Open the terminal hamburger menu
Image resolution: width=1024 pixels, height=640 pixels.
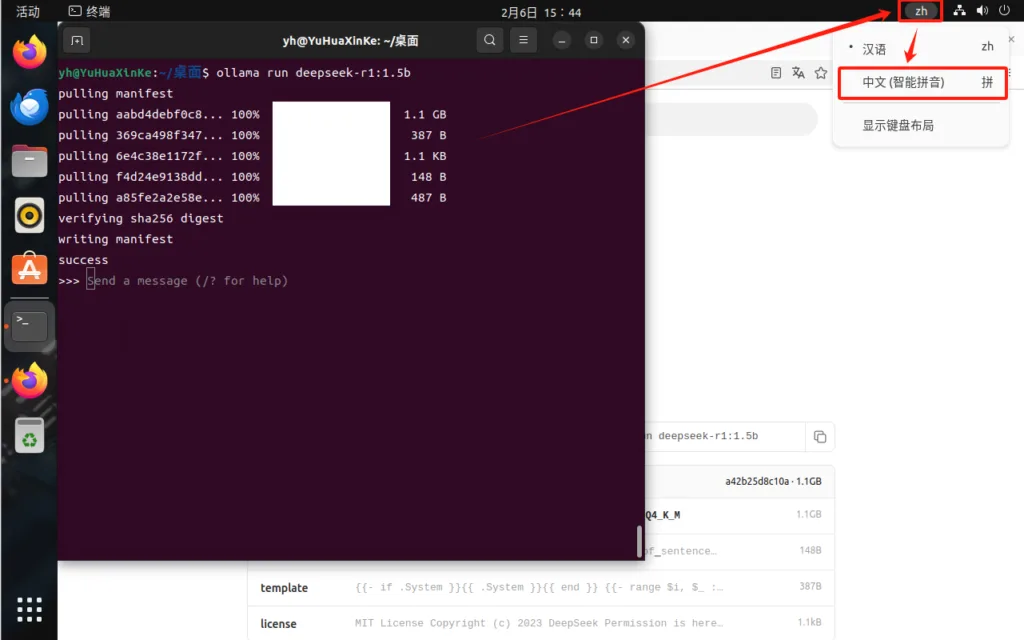click(523, 40)
